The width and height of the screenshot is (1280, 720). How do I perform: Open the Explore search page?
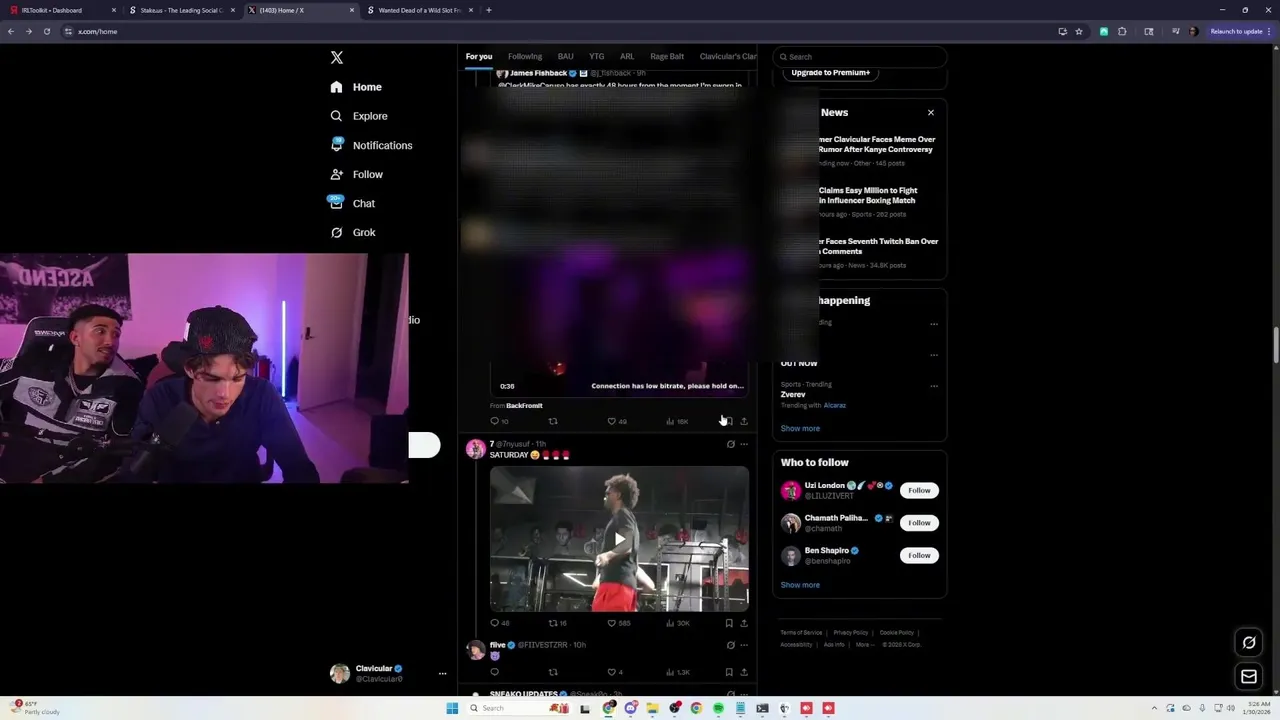[x=359, y=116]
